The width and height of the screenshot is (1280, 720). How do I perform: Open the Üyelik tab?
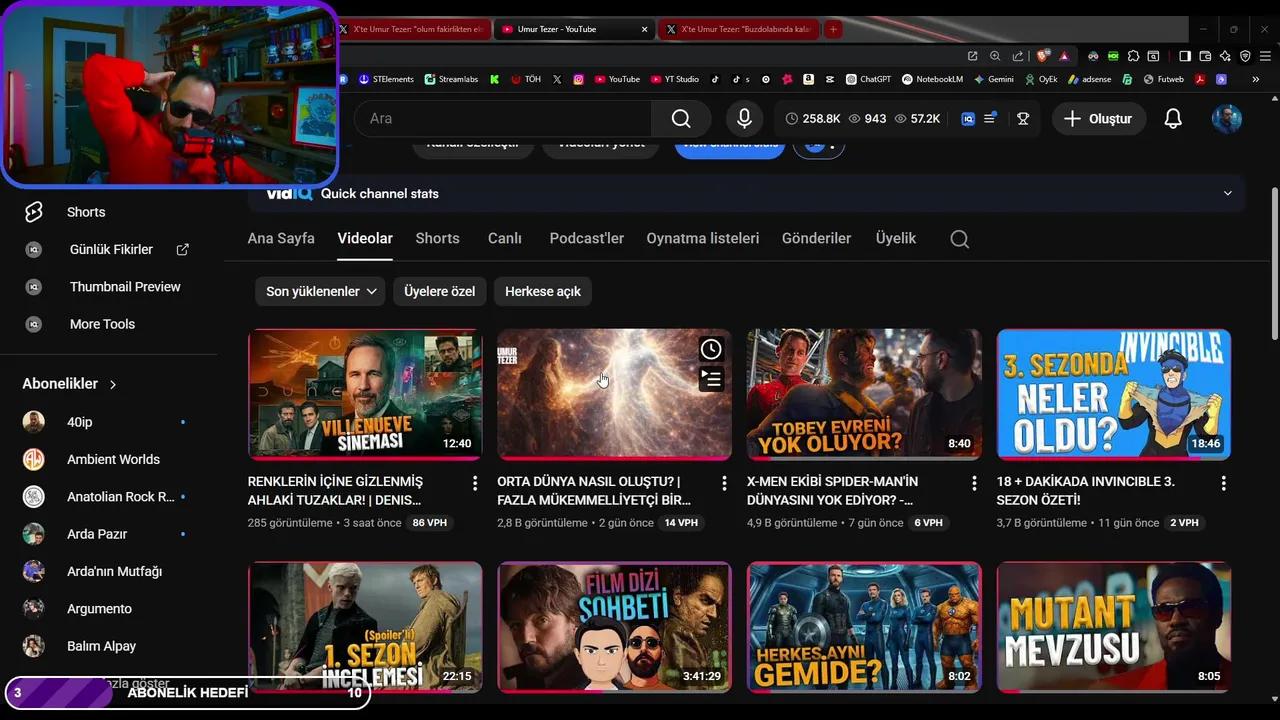point(896,238)
